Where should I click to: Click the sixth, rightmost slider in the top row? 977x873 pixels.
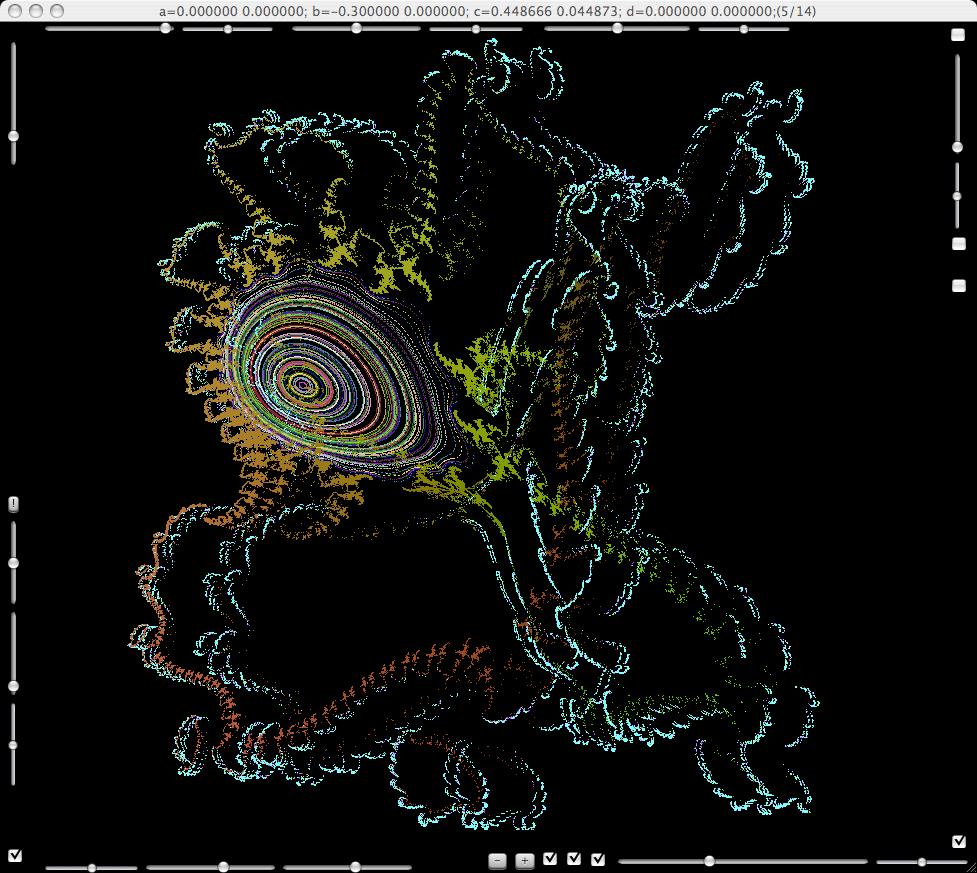[x=744, y=29]
